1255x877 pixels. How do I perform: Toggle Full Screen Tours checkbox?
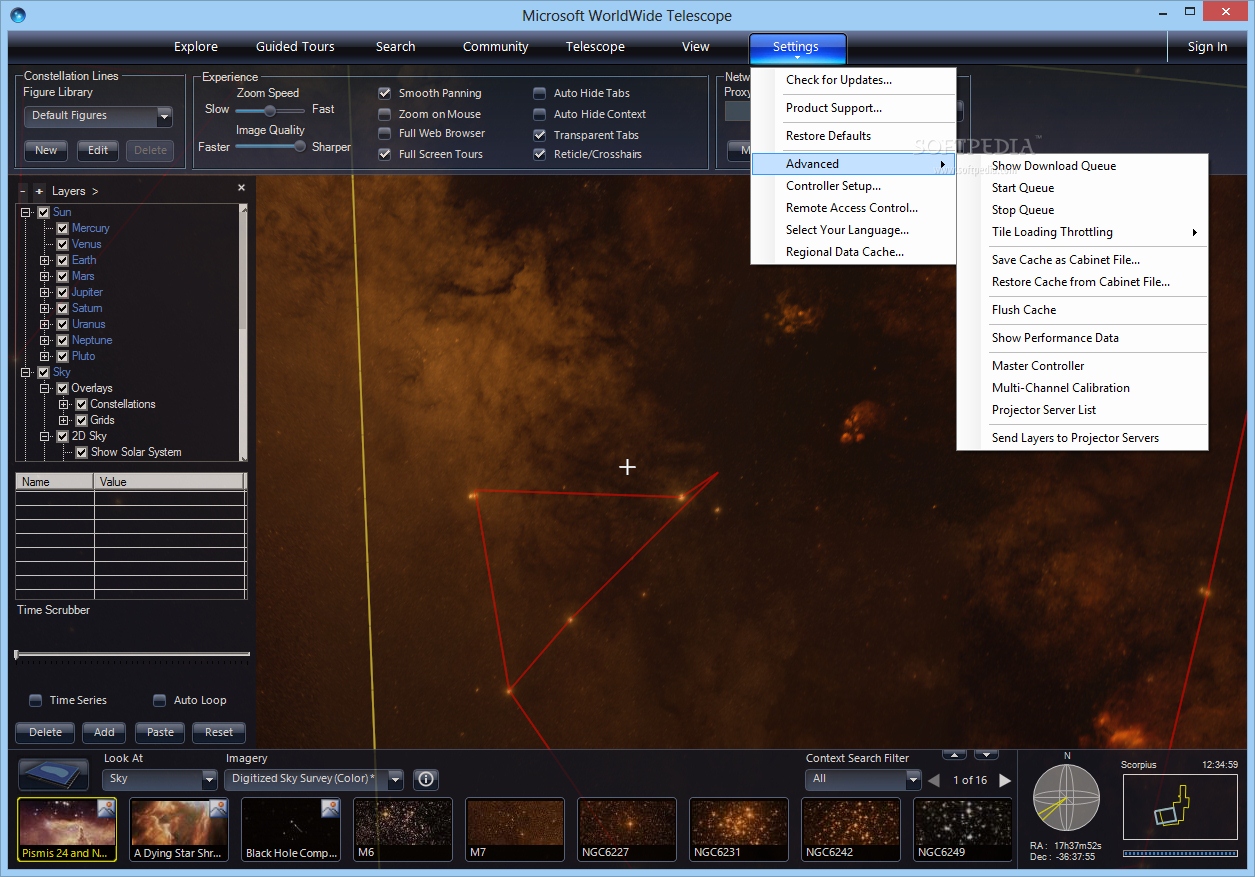384,154
